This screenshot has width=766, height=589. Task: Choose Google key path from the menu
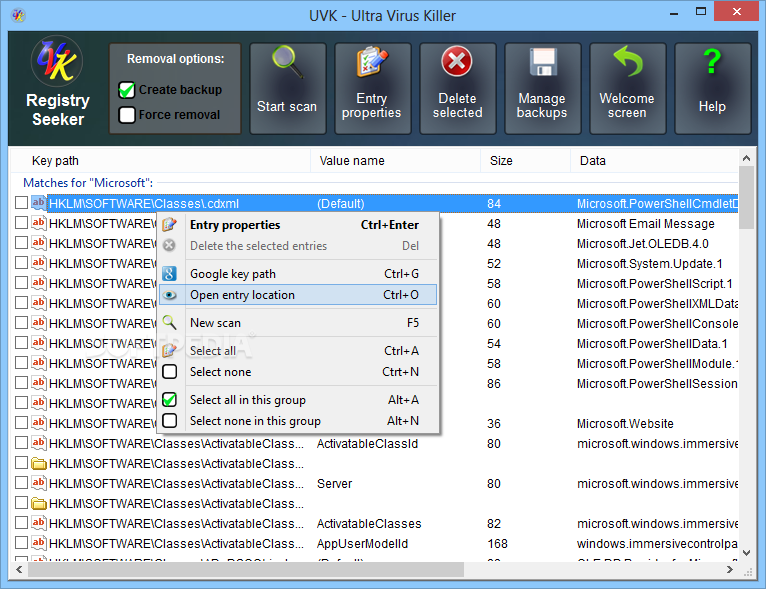coord(298,273)
